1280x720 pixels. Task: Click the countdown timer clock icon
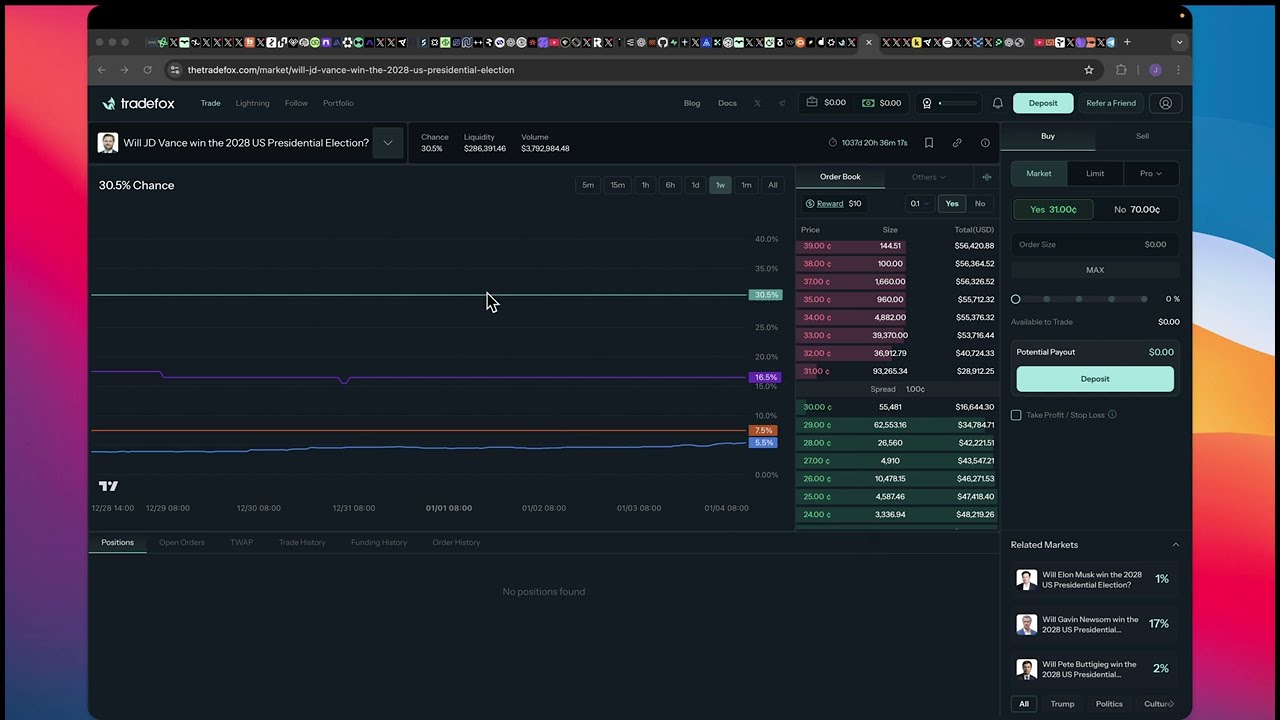833,143
